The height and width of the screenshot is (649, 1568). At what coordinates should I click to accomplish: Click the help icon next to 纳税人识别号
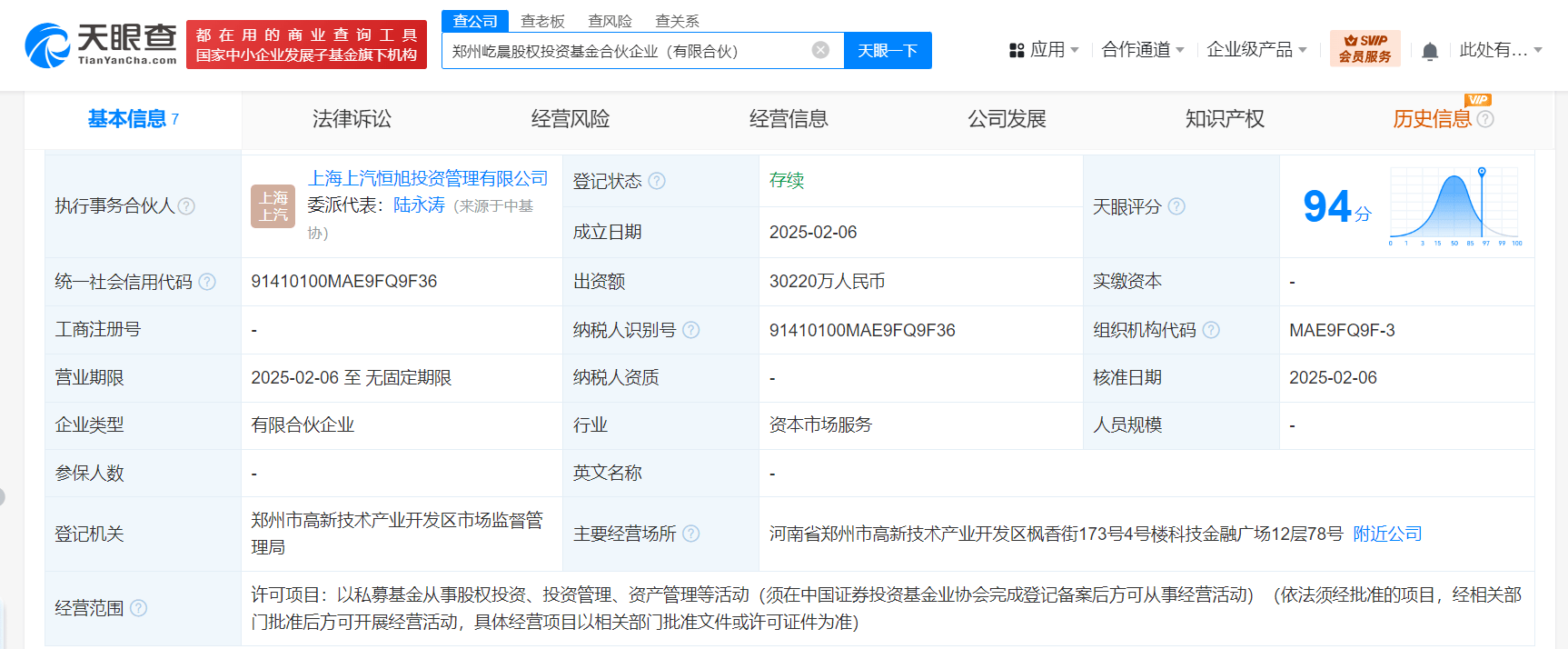point(691,330)
